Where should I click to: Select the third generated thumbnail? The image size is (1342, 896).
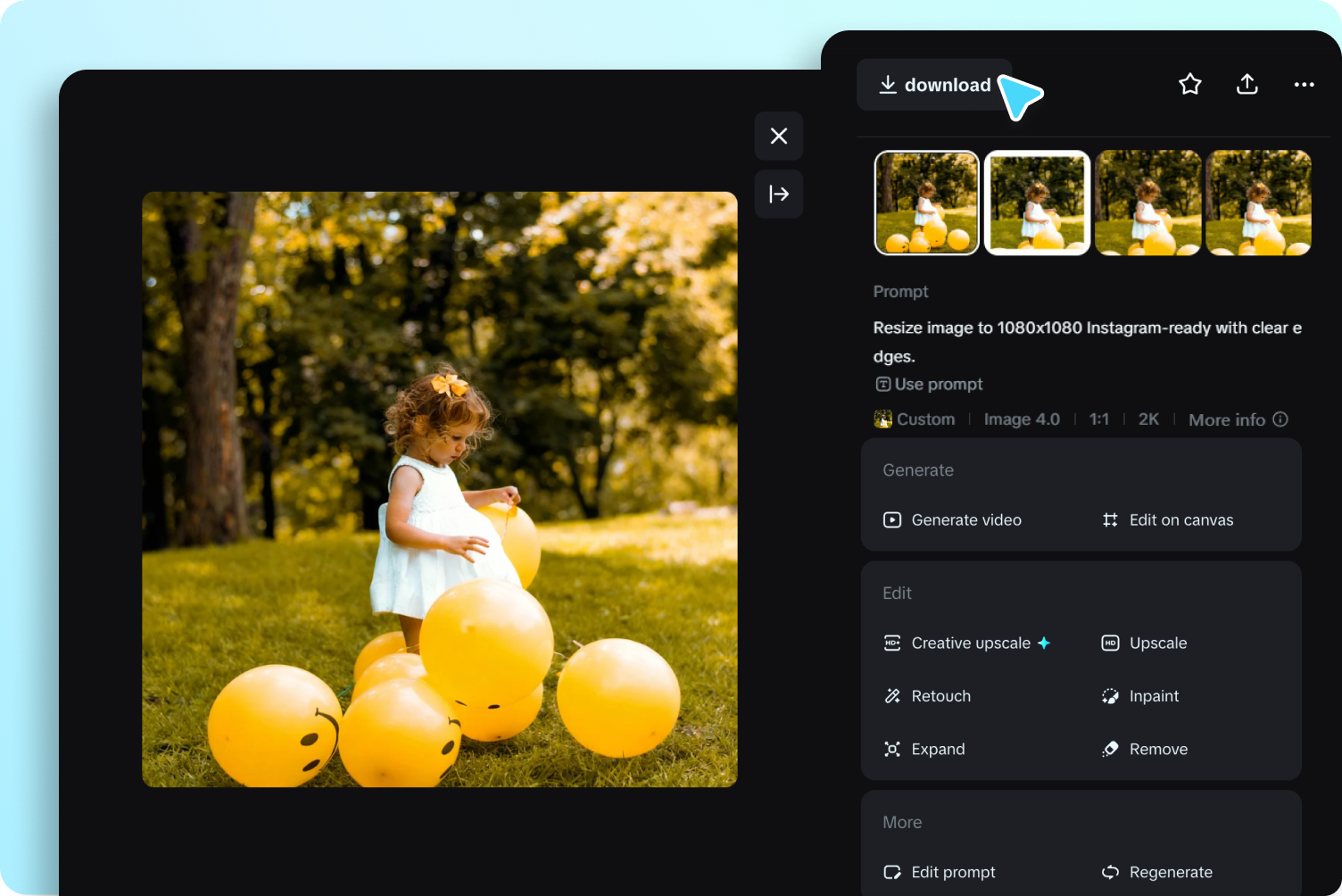click(1148, 203)
